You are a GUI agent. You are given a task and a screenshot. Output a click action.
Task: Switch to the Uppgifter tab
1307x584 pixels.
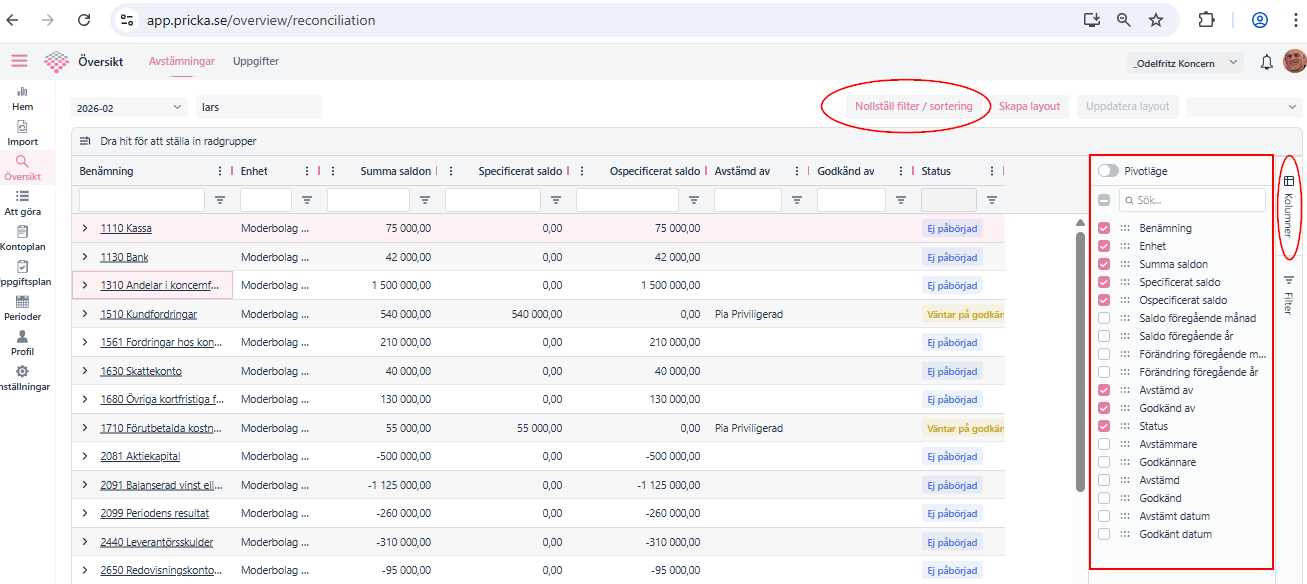coord(256,61)
